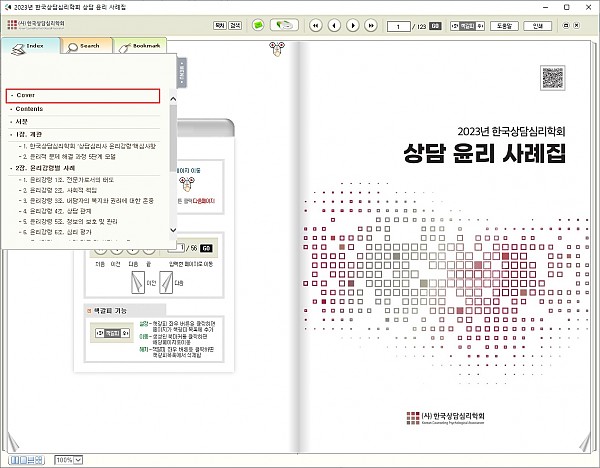The image size is (600, 468).
Task: Select the Contents index entry
Action: coord(84,109)
